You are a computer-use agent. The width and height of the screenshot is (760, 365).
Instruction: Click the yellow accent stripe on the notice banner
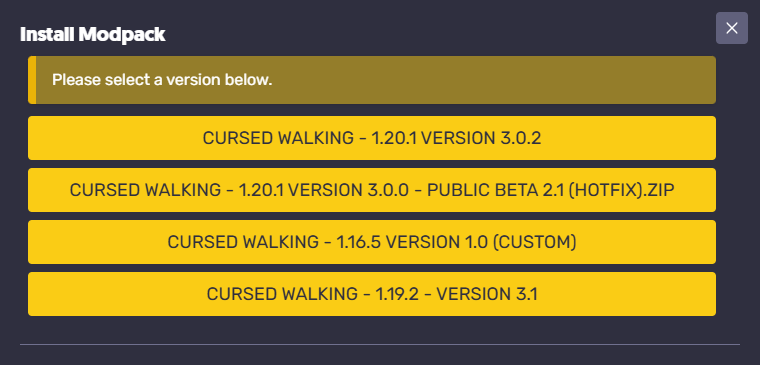click(x=32, y=80)
